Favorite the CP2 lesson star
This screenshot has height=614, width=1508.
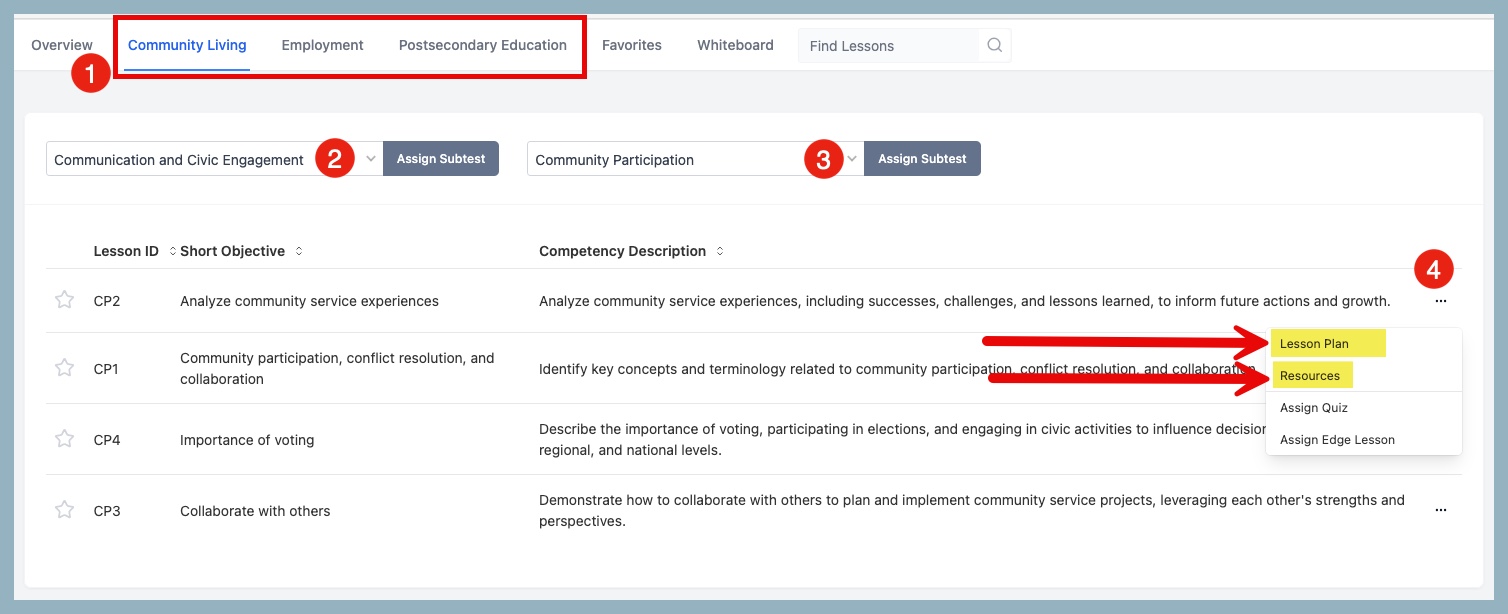(x=64, y=300)
